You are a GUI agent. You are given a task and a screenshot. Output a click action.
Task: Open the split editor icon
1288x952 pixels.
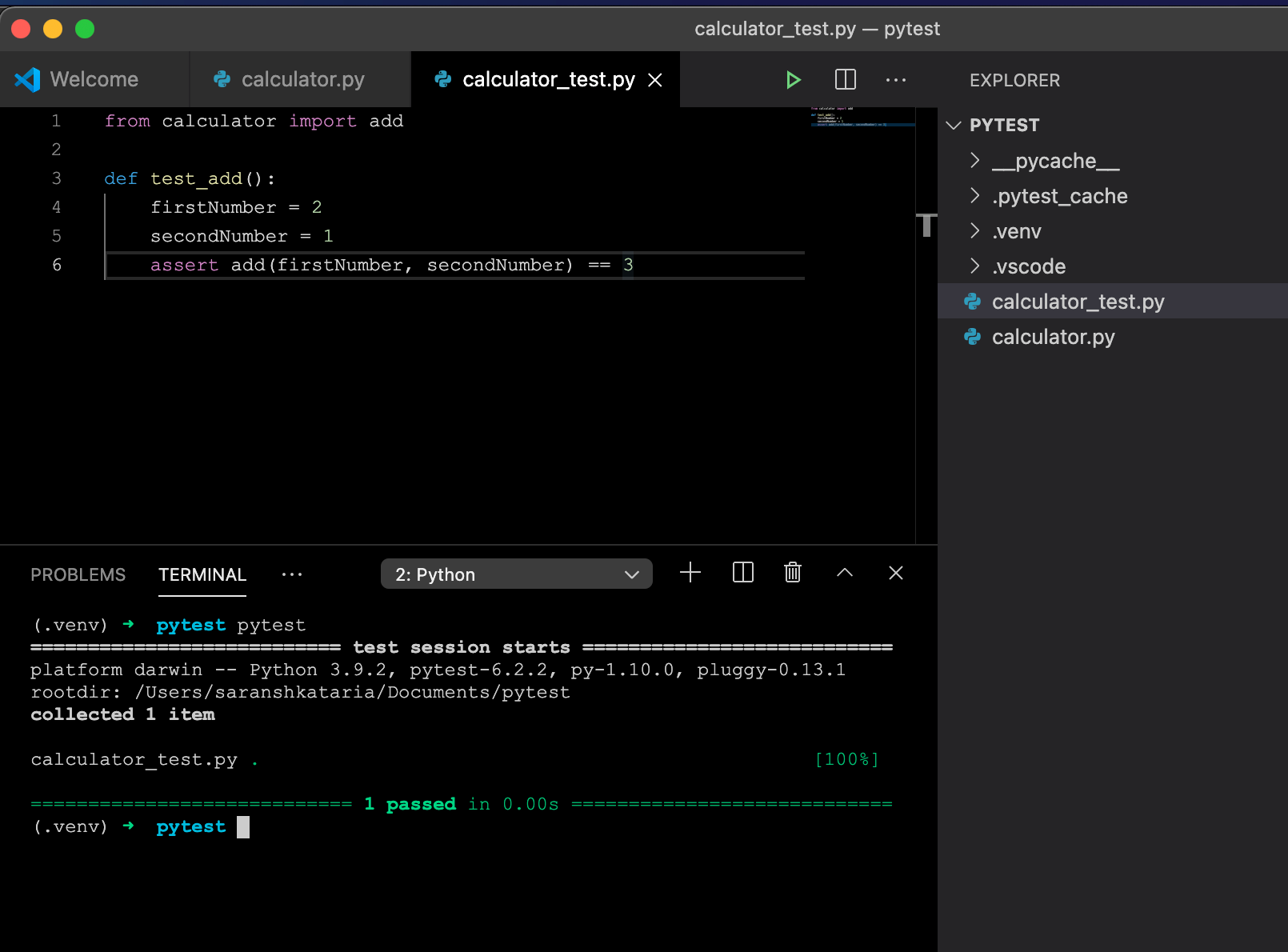coord(845,79)
